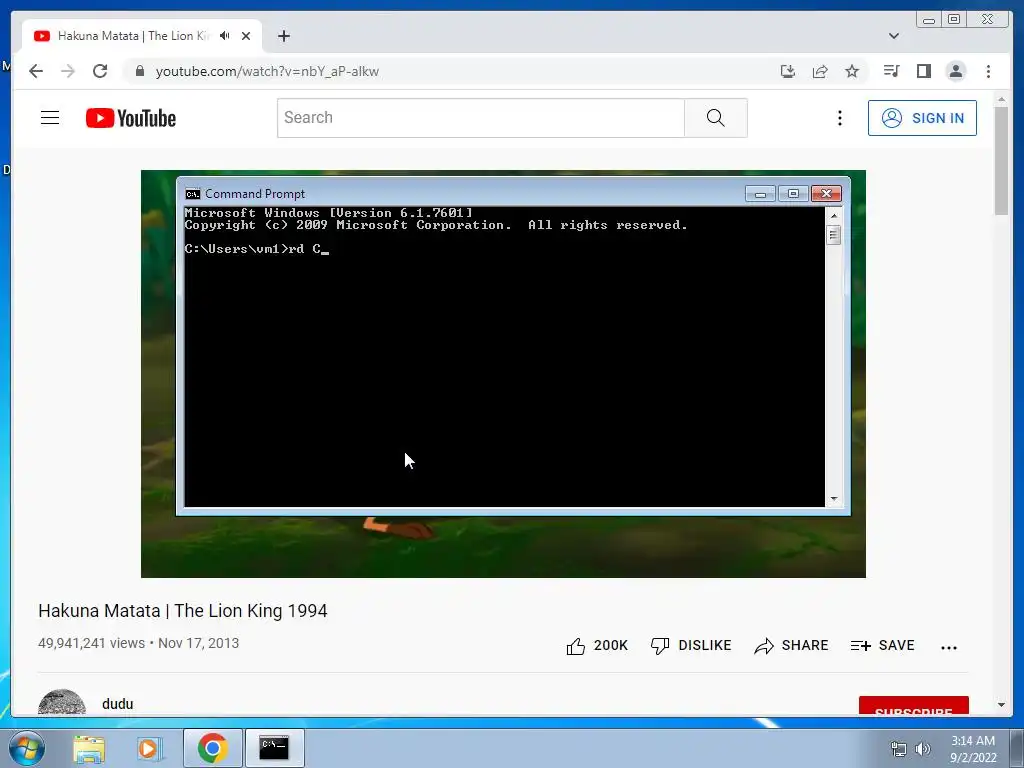Viewport: 1024px width, 768px height.
Task: Click the DISLIKE thumbs down button
Action: (x=691, y=646)
